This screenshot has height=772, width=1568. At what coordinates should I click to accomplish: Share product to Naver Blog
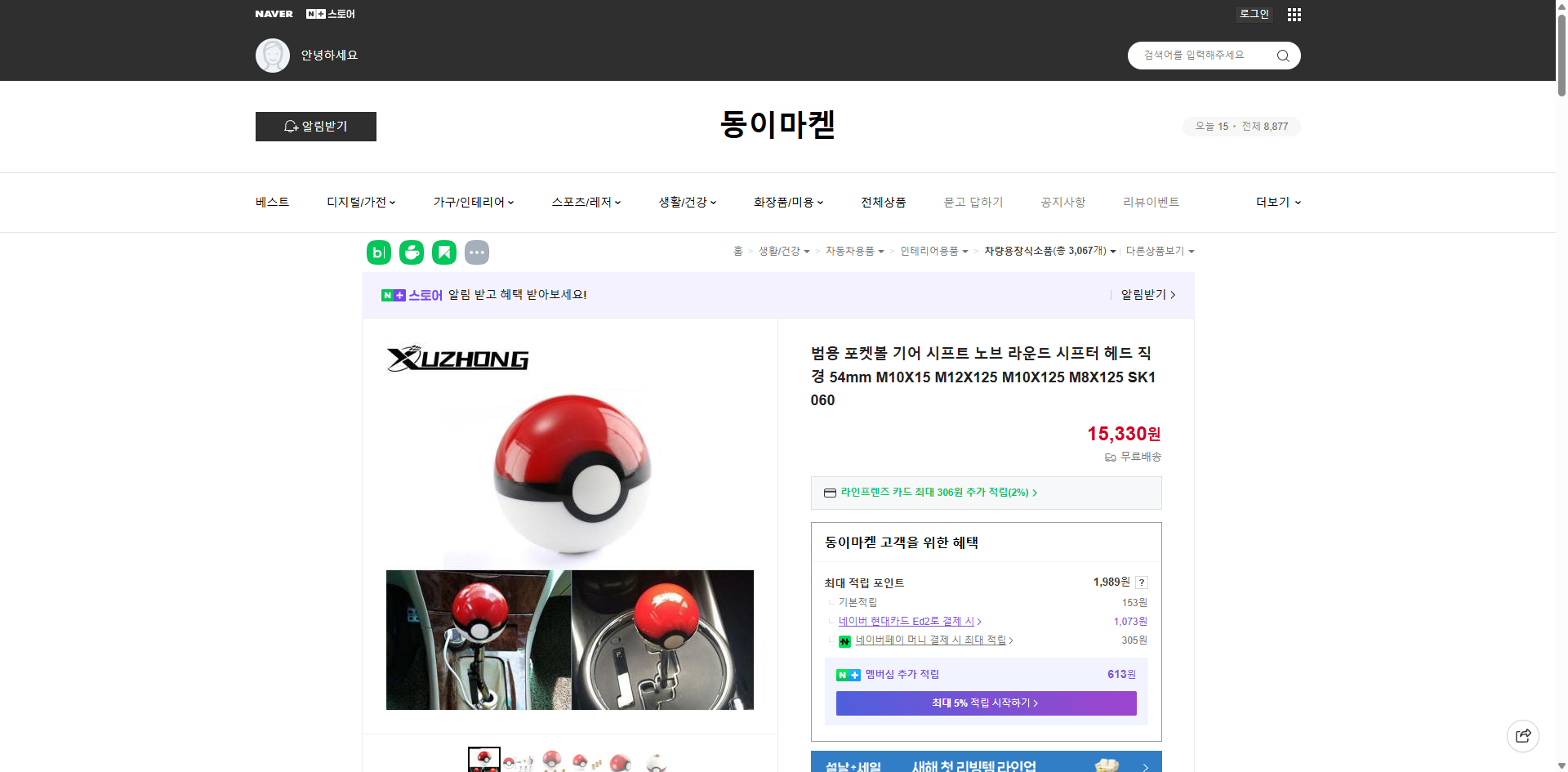378,252
